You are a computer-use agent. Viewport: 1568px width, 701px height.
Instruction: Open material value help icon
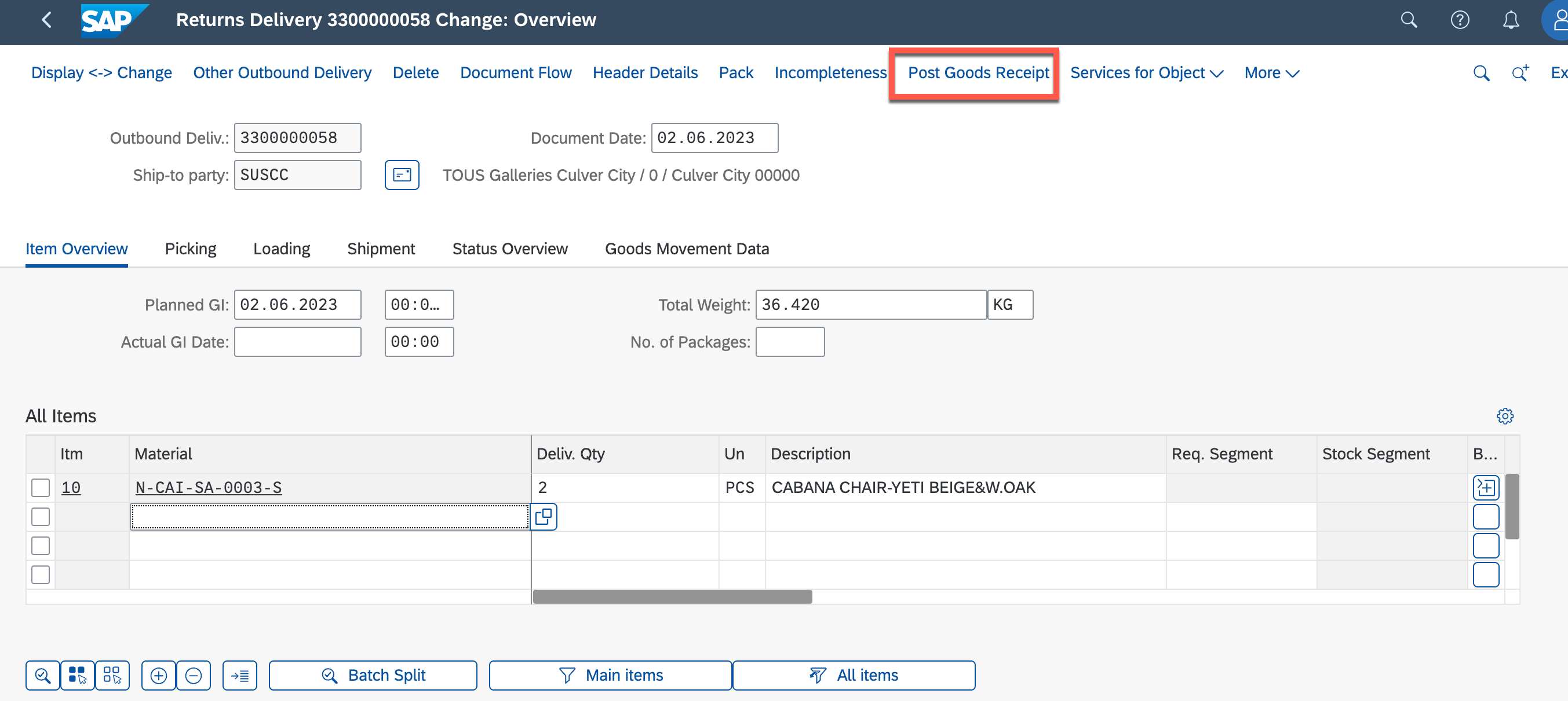pyautogui.click(x=544, y=517)
